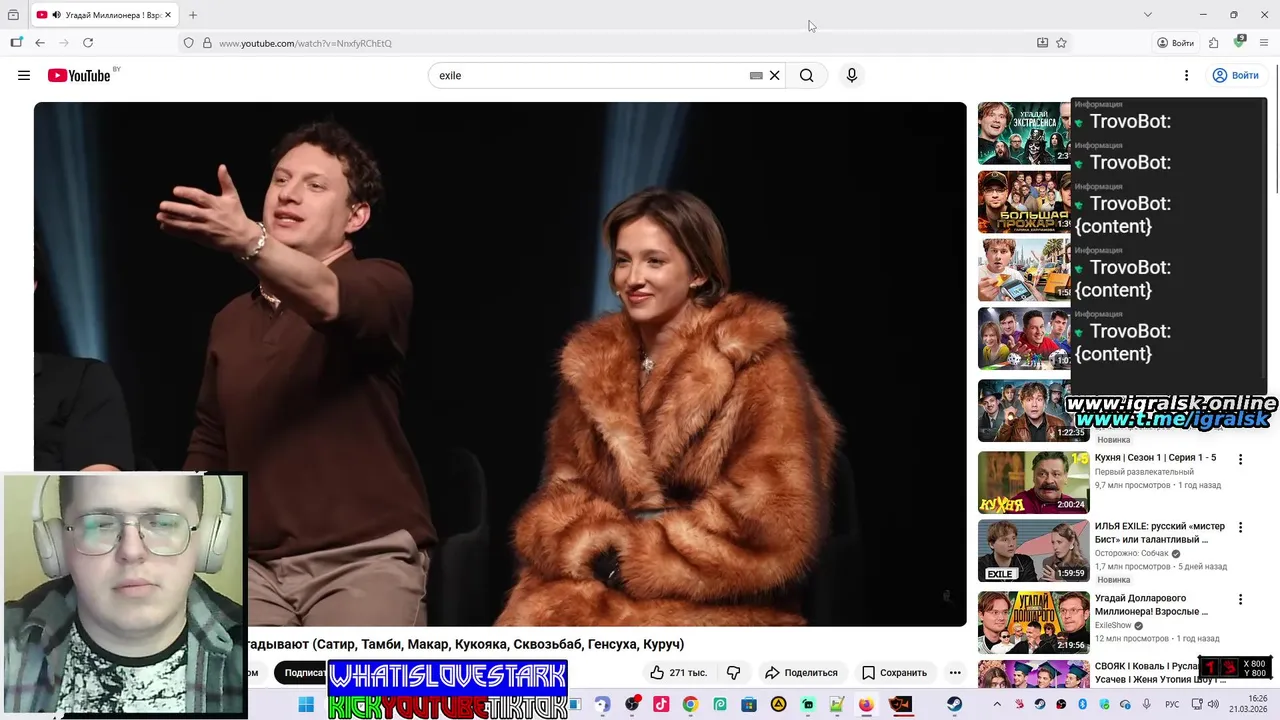Show the site security padlock info
The height and width of the screenshot is (720, 1280).
pos(207,43)
